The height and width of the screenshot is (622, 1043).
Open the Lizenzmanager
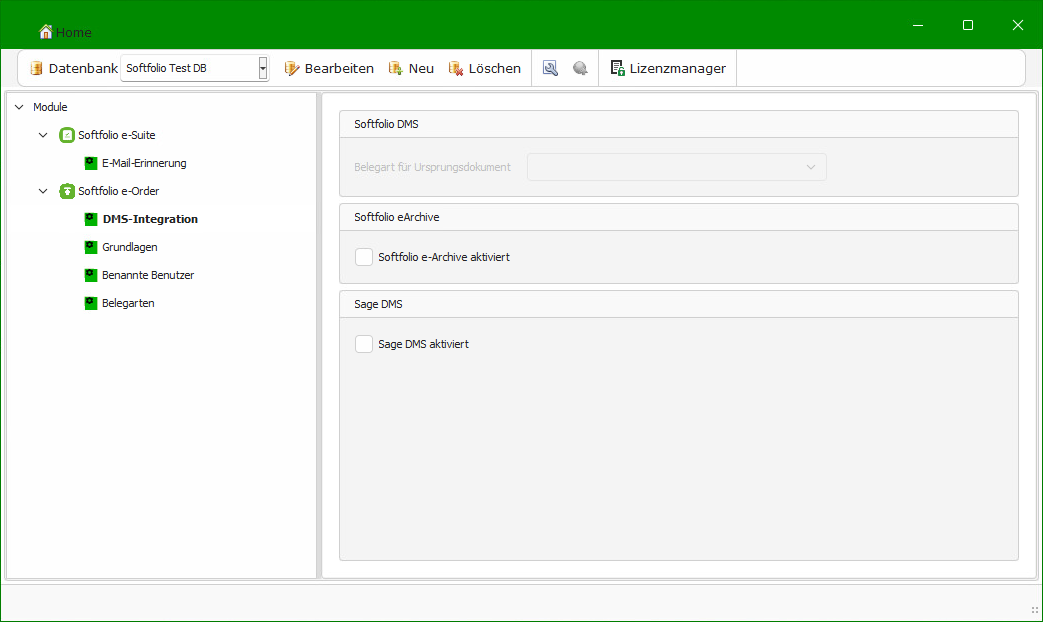point(669,68)
